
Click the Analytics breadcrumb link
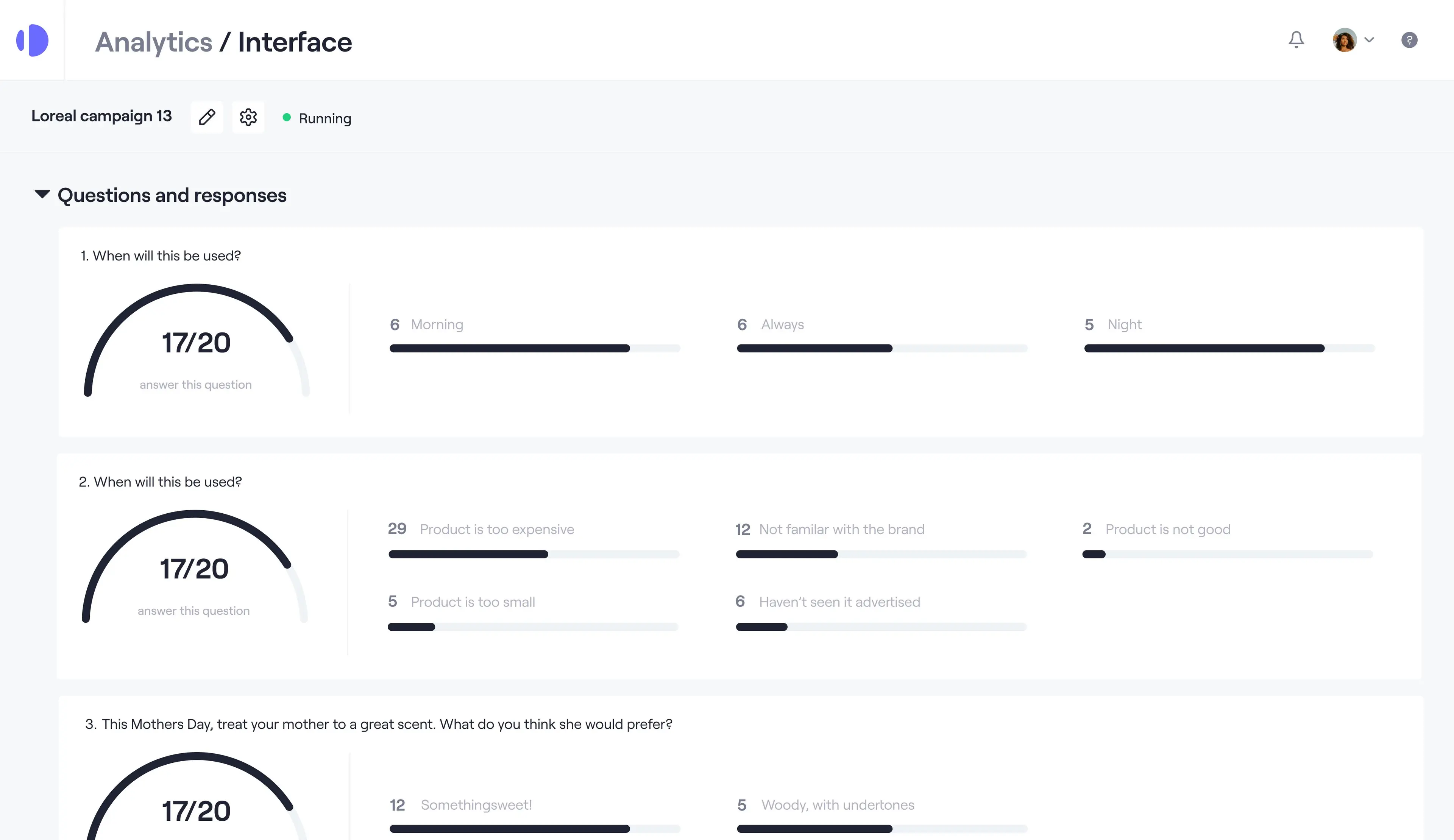coord(153,42)
